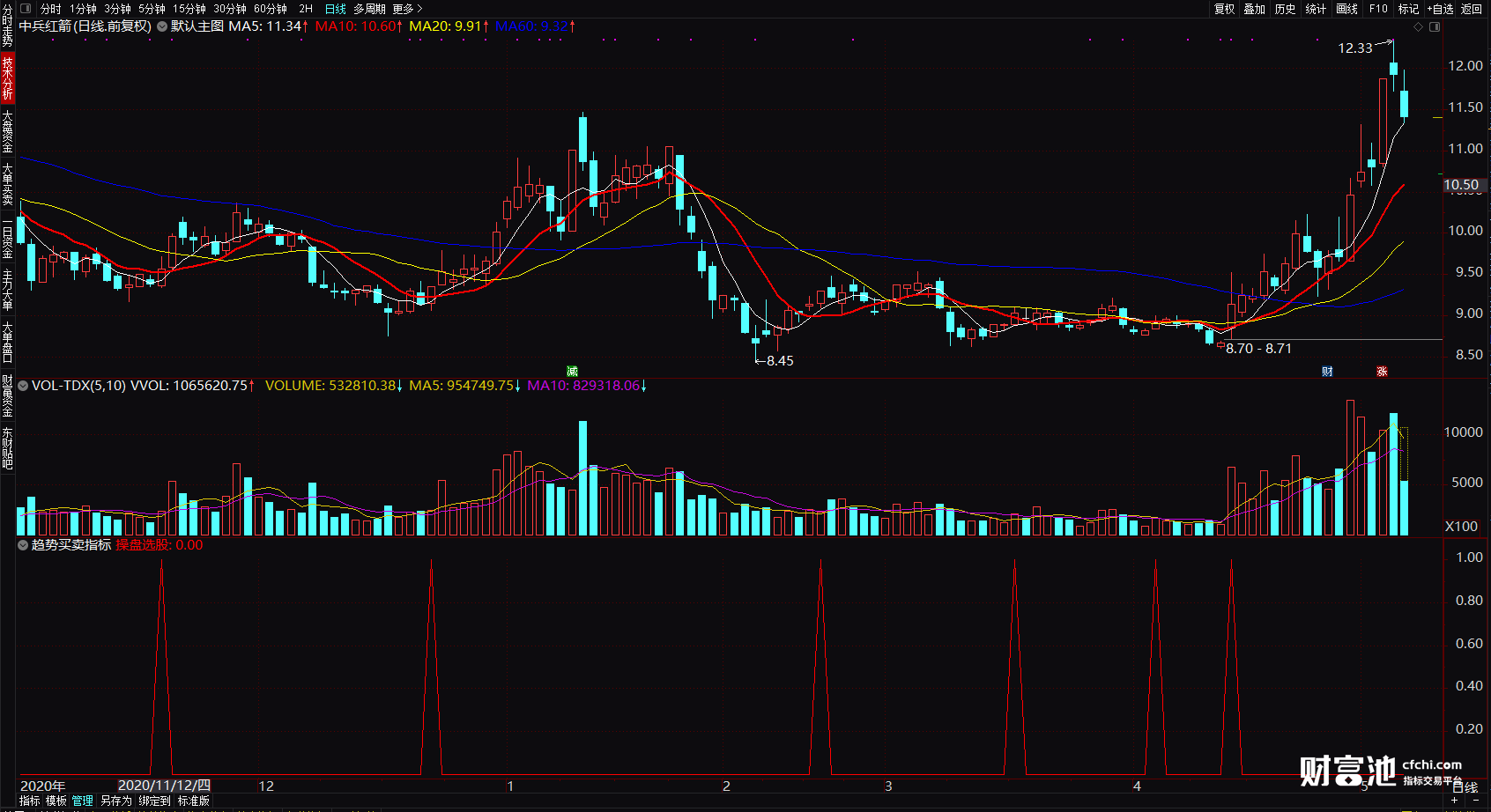The width and height of the screenshot is (1491, 812).
Task: Open the 统计 statistics tool
Action: pyautogui.click(x=1316, y=9)
